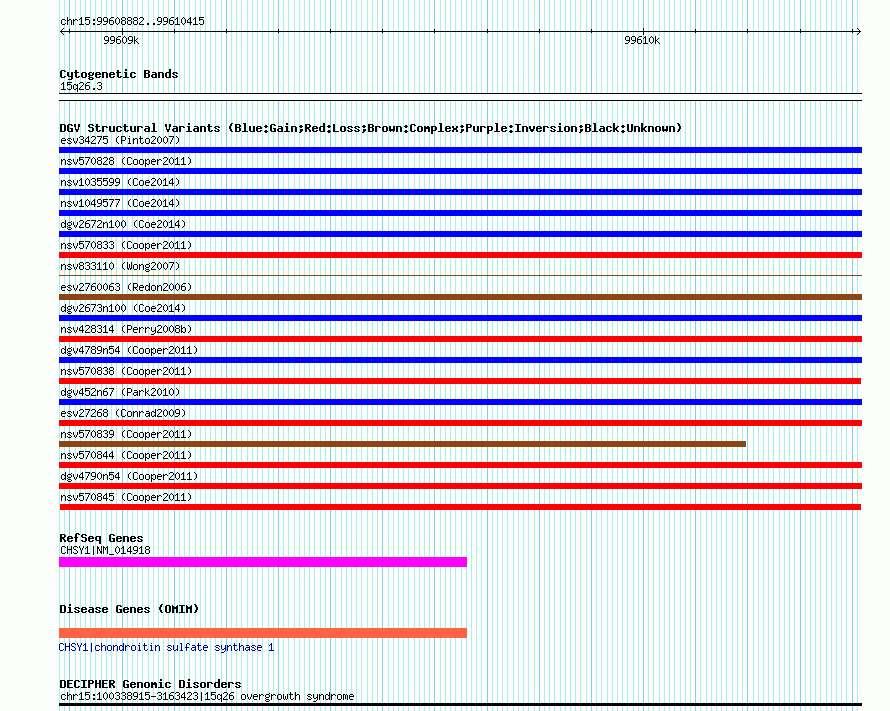This screenshot has height=711, width=890.
Task: Click the dgv4790n54 (Cooper2011) red bar
Action: [x=460, y=486]
